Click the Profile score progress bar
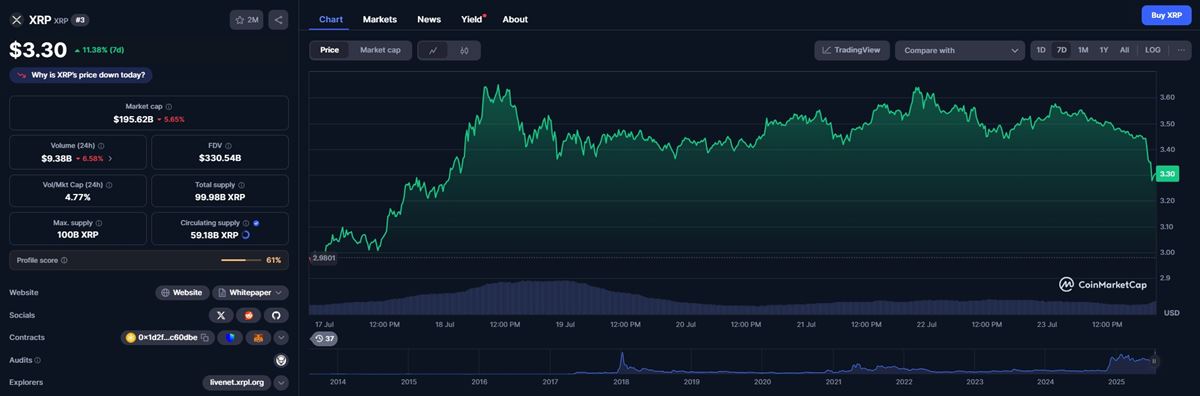Screen dimensions: 1200x396 240,260
